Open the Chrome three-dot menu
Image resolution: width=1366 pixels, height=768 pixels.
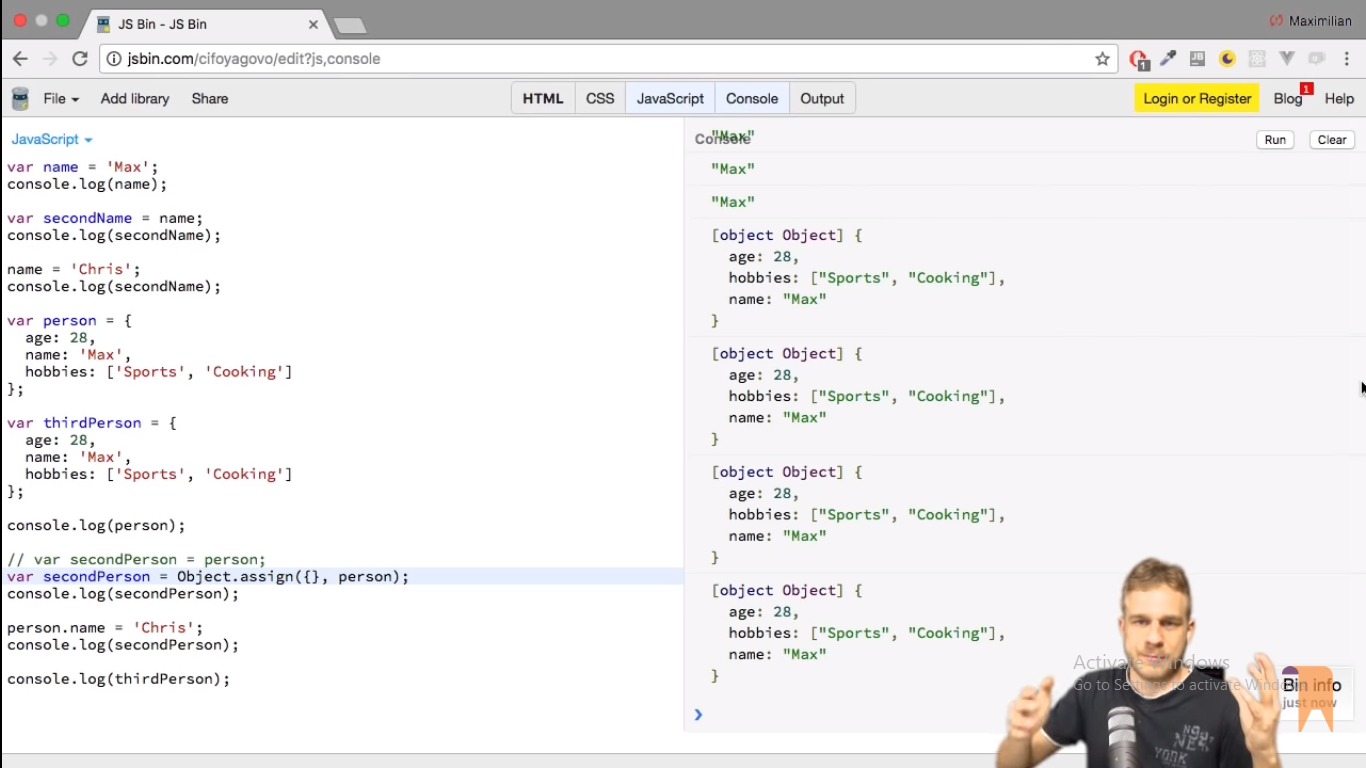pos(1347,59)
